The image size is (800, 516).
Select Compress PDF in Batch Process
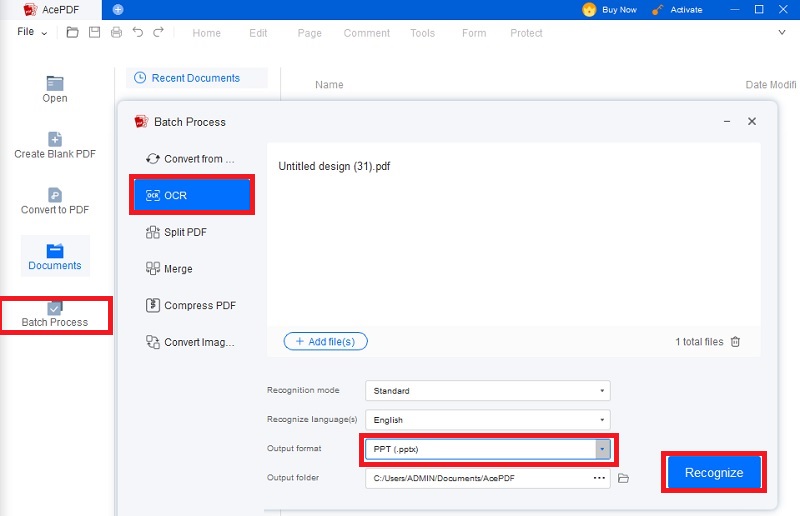[191, 305]
